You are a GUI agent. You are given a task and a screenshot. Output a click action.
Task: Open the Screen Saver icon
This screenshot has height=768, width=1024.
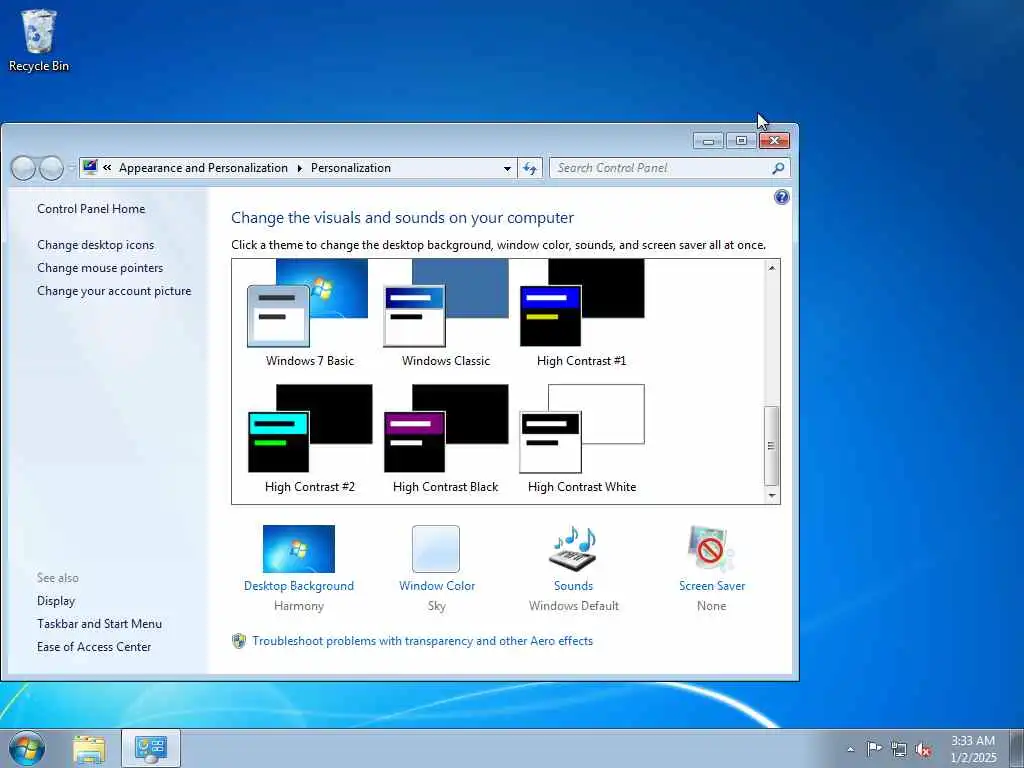pos(711,549)
